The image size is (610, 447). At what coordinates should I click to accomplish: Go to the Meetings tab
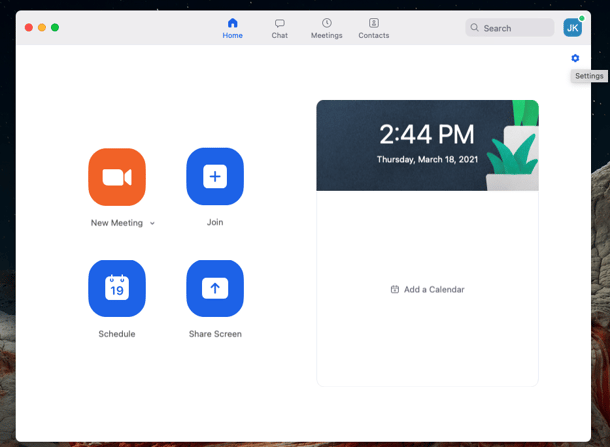326,28
